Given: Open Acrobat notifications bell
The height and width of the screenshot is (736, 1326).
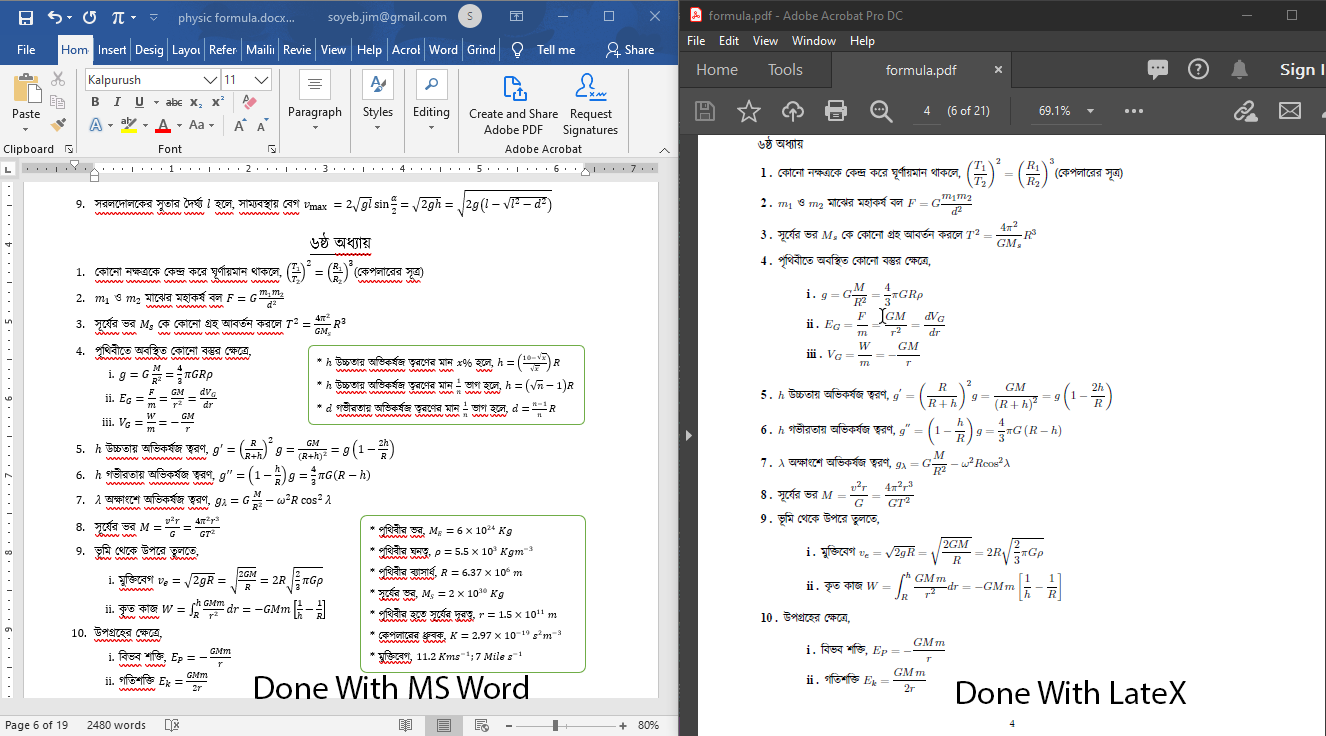Looking at the screenshot, I should click(1239, 69).
